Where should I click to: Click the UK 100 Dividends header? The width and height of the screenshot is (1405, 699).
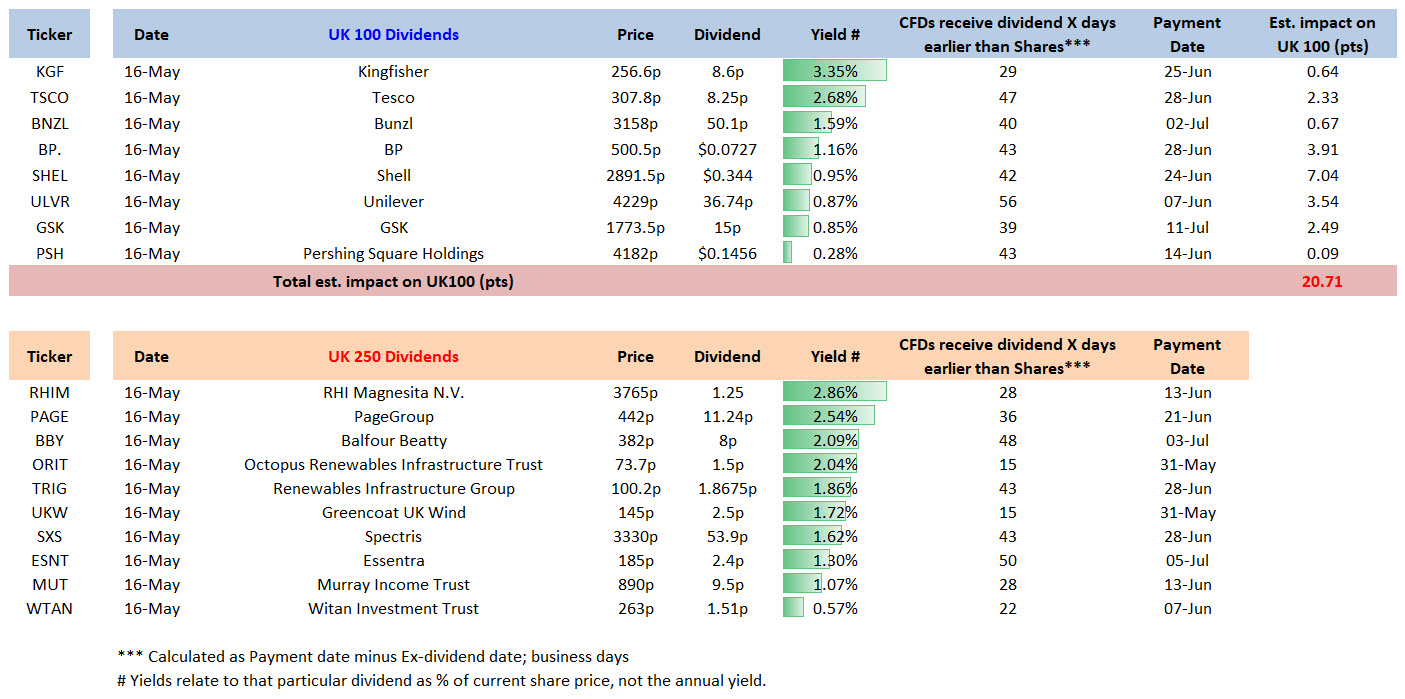click(x=393, y=35)
